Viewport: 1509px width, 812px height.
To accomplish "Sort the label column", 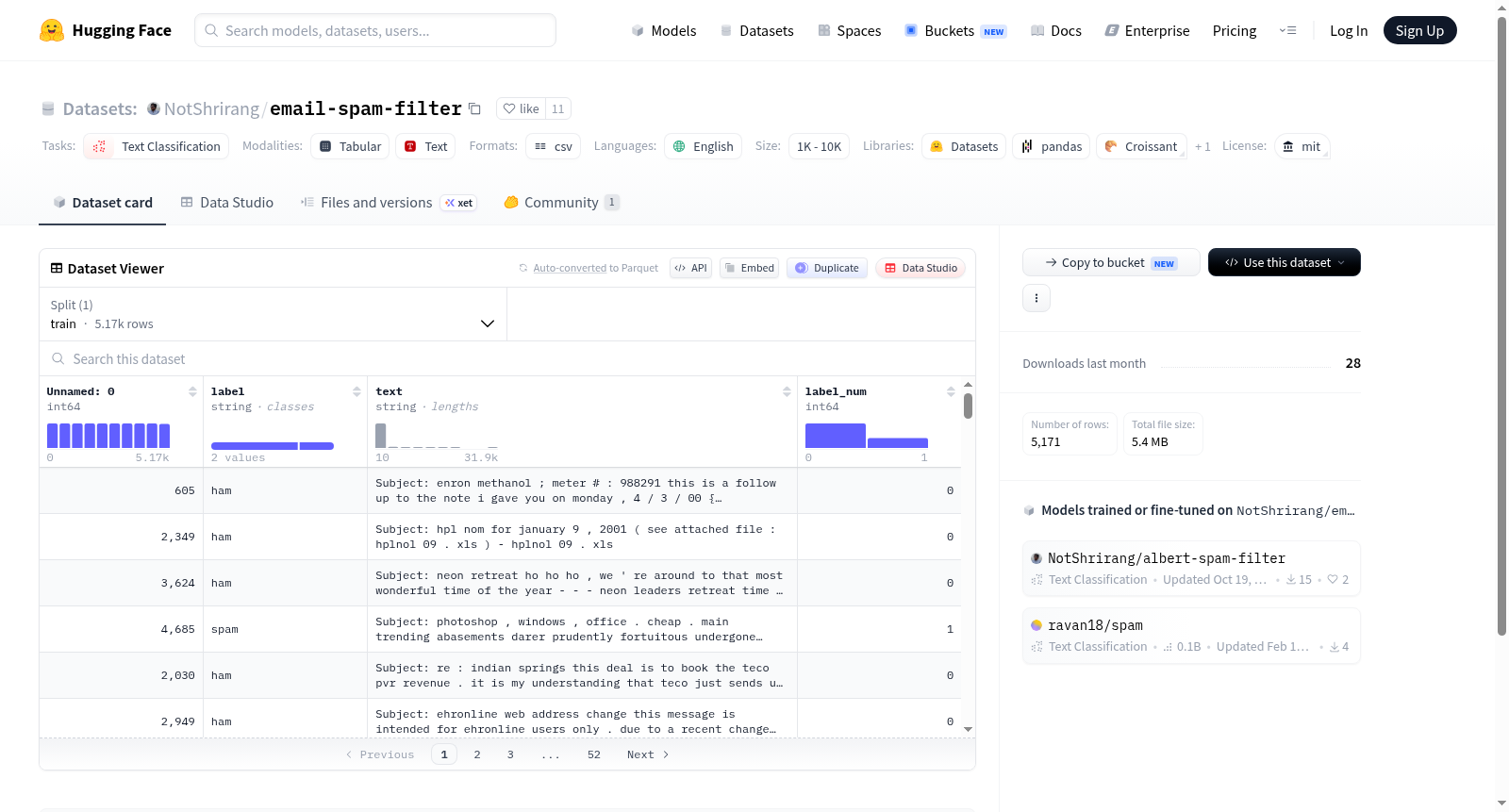I will (x=357, y=391).
